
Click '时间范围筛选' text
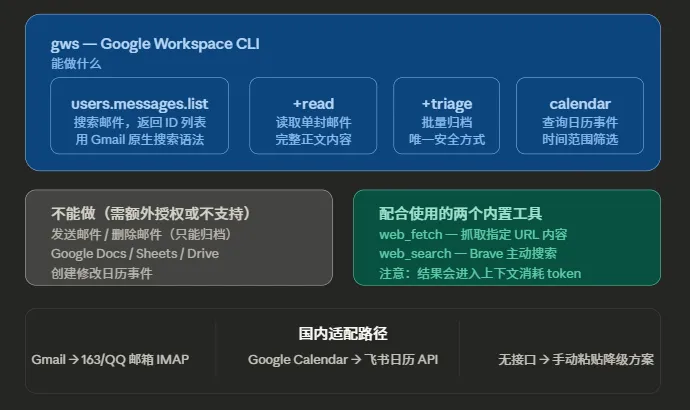pyautogui.click(x=580, y=139)
